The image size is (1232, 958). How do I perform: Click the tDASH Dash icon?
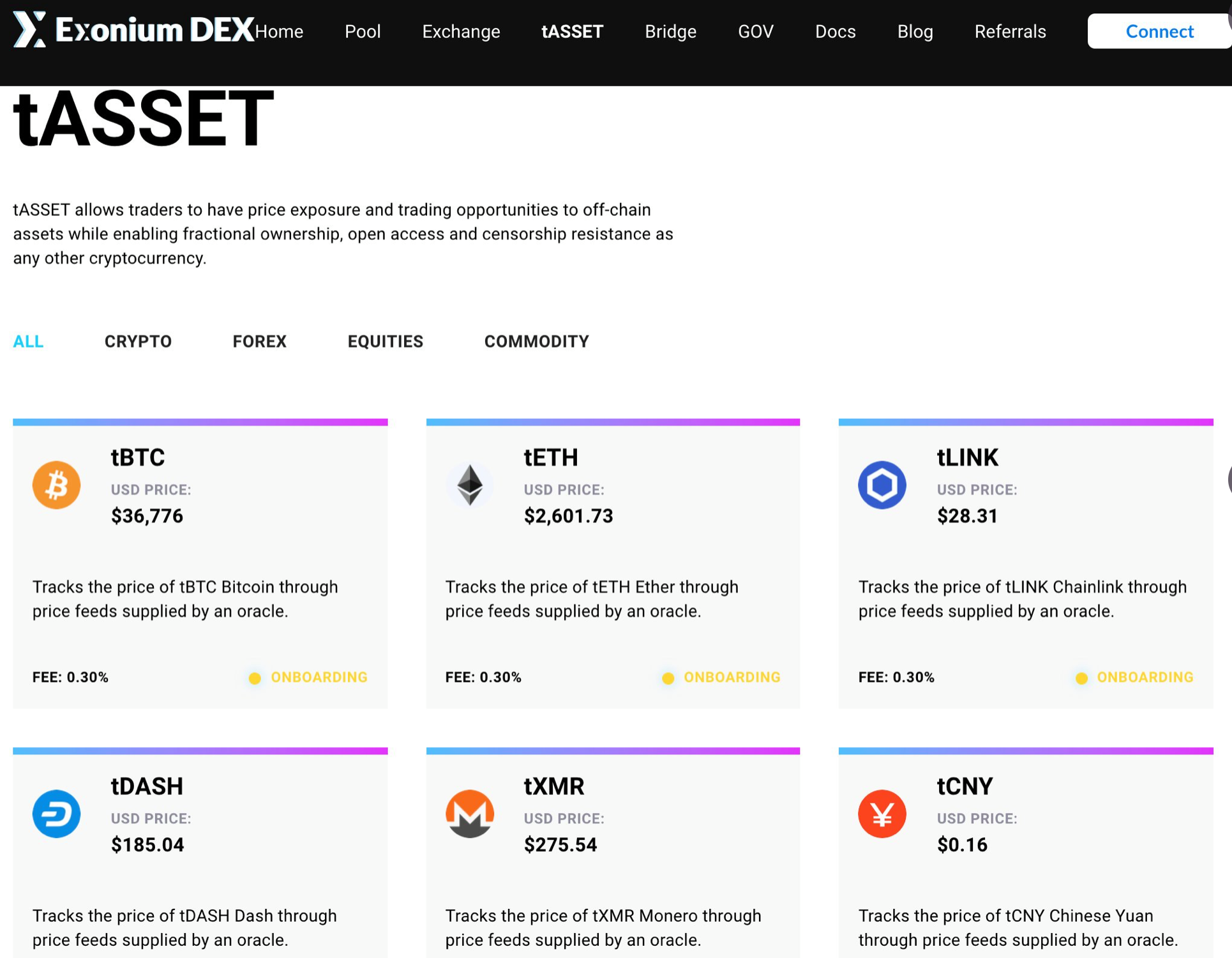(57, 814)
